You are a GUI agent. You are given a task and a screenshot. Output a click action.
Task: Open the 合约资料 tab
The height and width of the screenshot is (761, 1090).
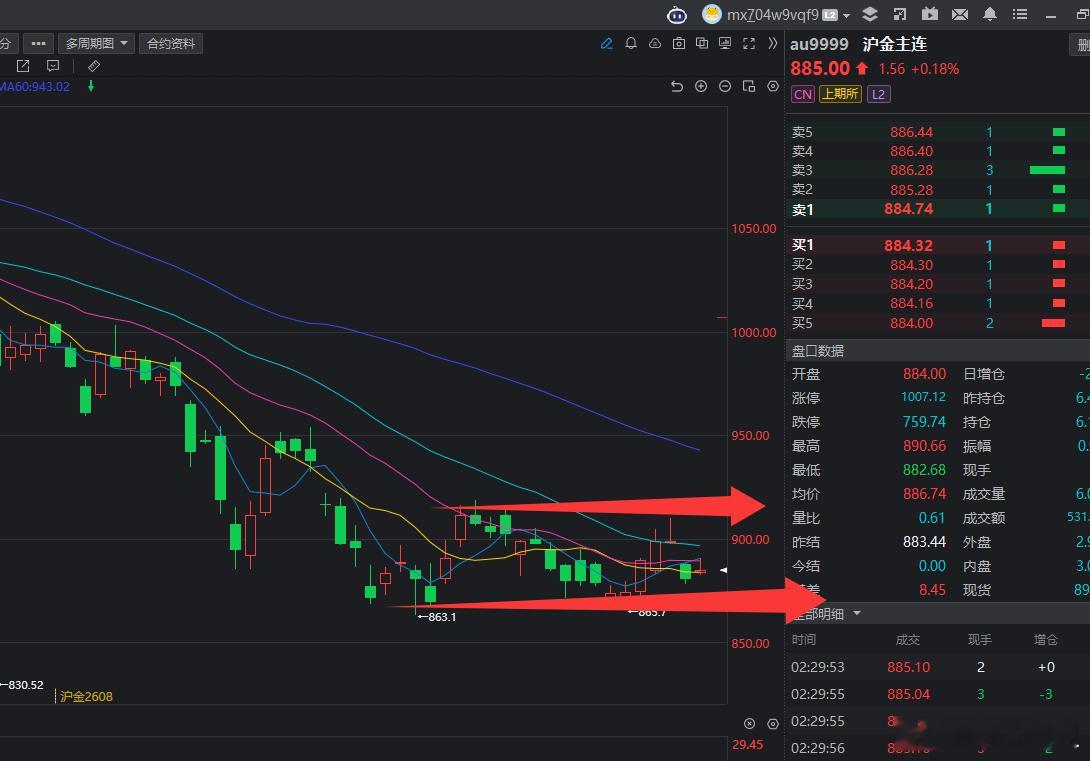pyautogui.click(x=171, y=44)
